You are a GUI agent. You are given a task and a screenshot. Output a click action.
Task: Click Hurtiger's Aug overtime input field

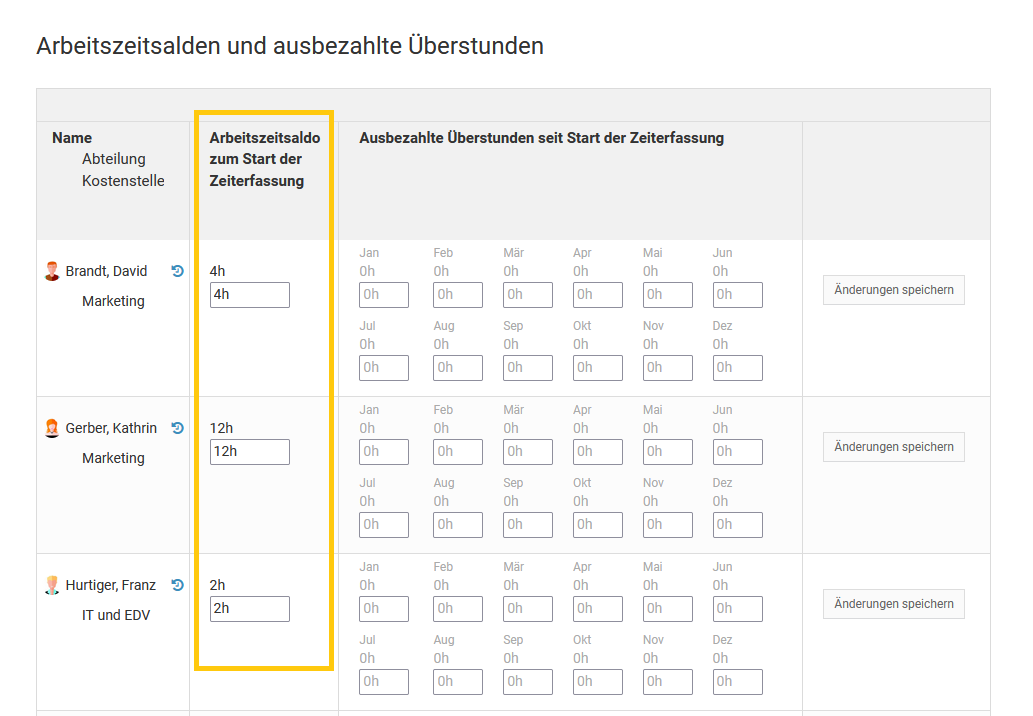[457, 682]
